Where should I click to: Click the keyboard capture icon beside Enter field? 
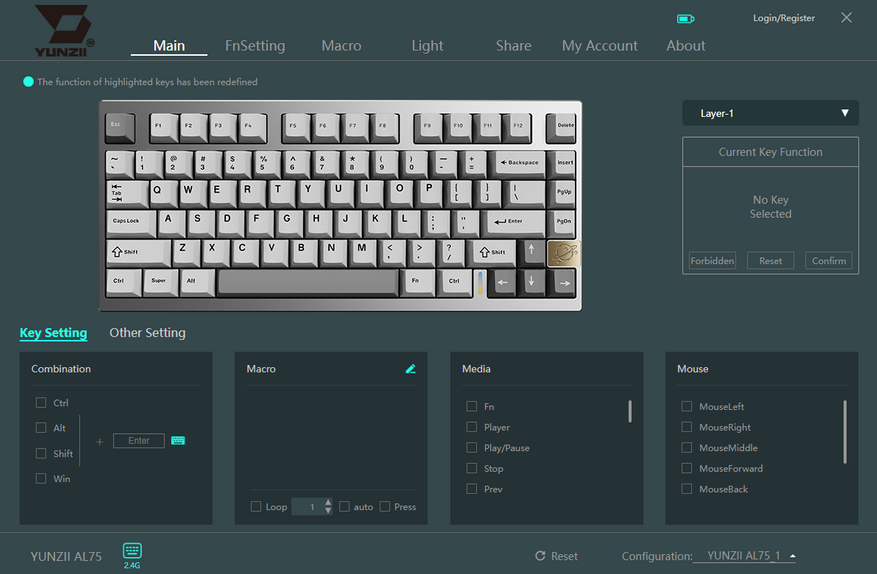tap(178, 441)
